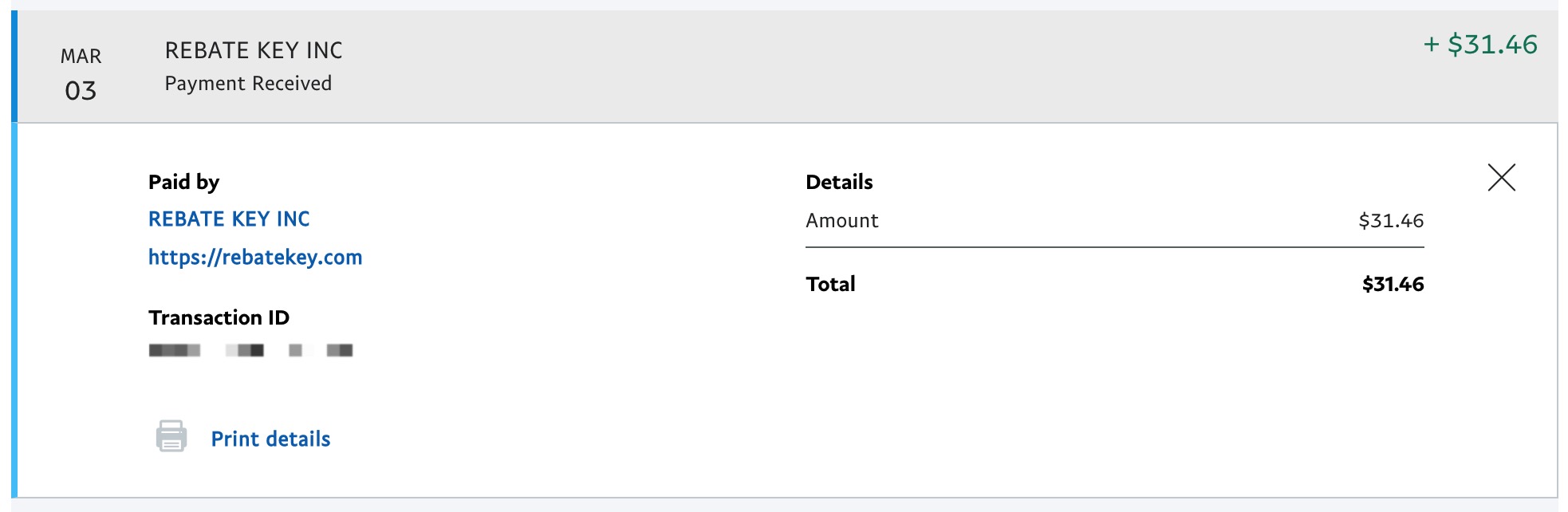
Task: Click the green + $31.46 amount
Action: (x=1480, y=45)
